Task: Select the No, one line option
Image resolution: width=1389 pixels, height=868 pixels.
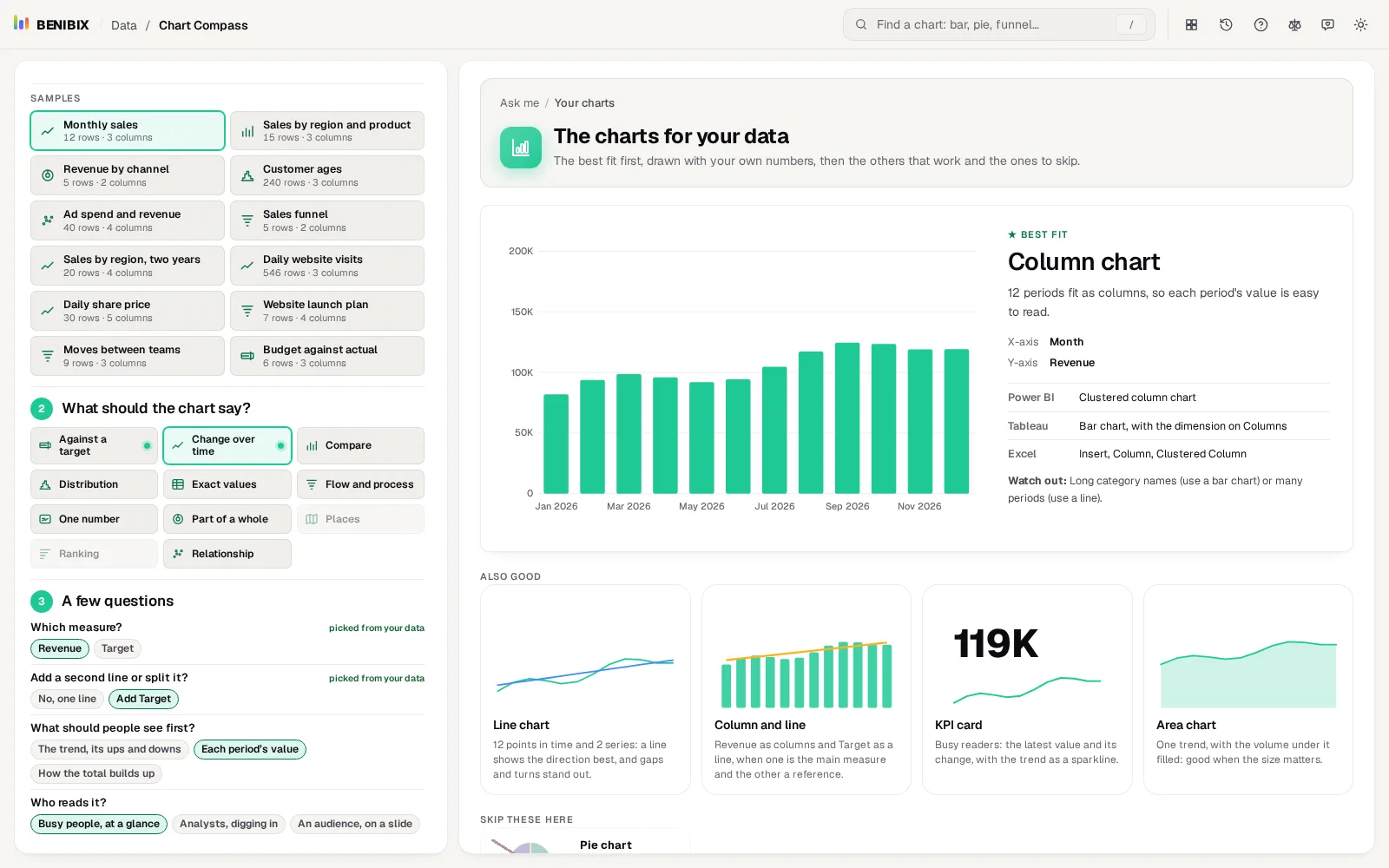Action: coord(67,699)
